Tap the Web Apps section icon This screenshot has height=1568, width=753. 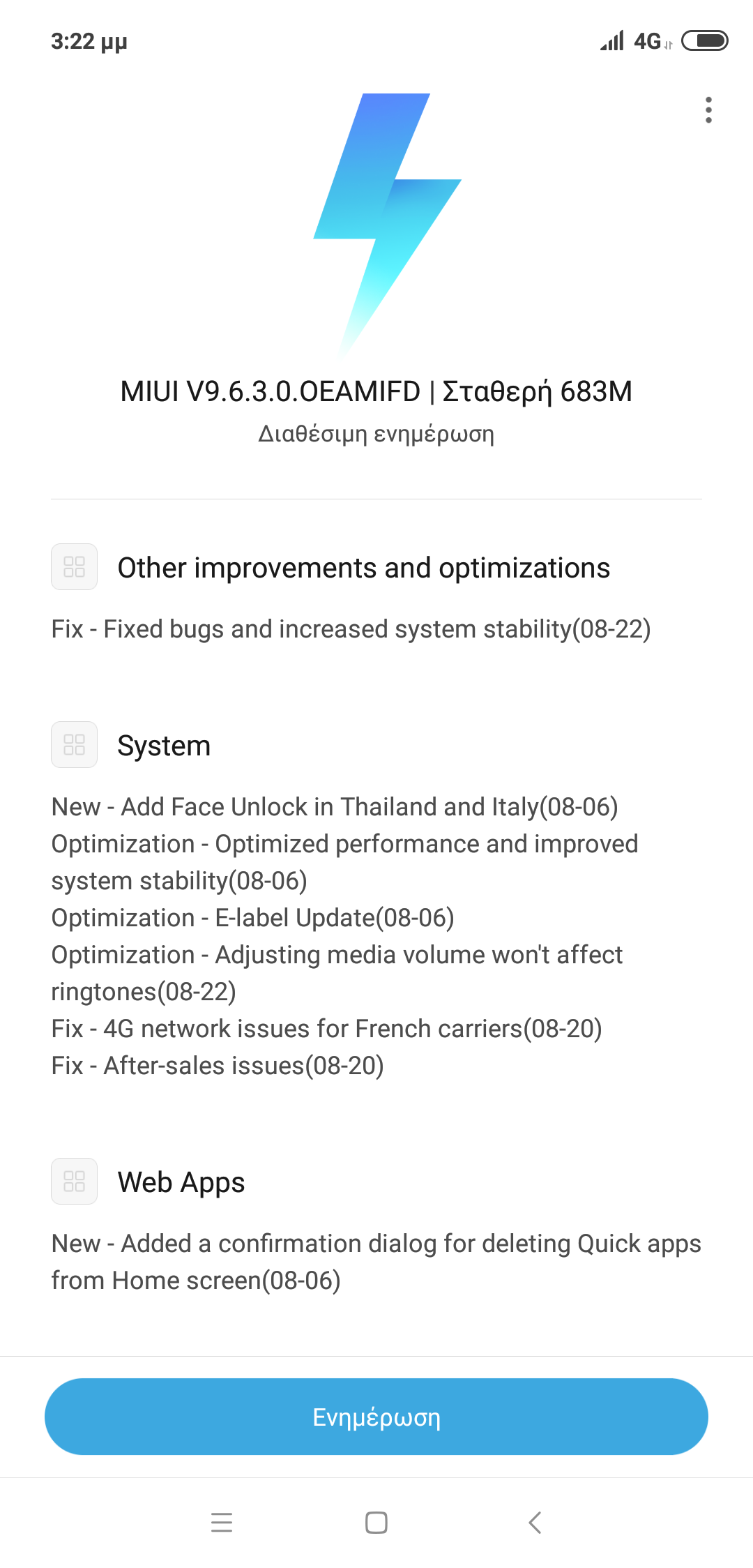coord(74,1181)
